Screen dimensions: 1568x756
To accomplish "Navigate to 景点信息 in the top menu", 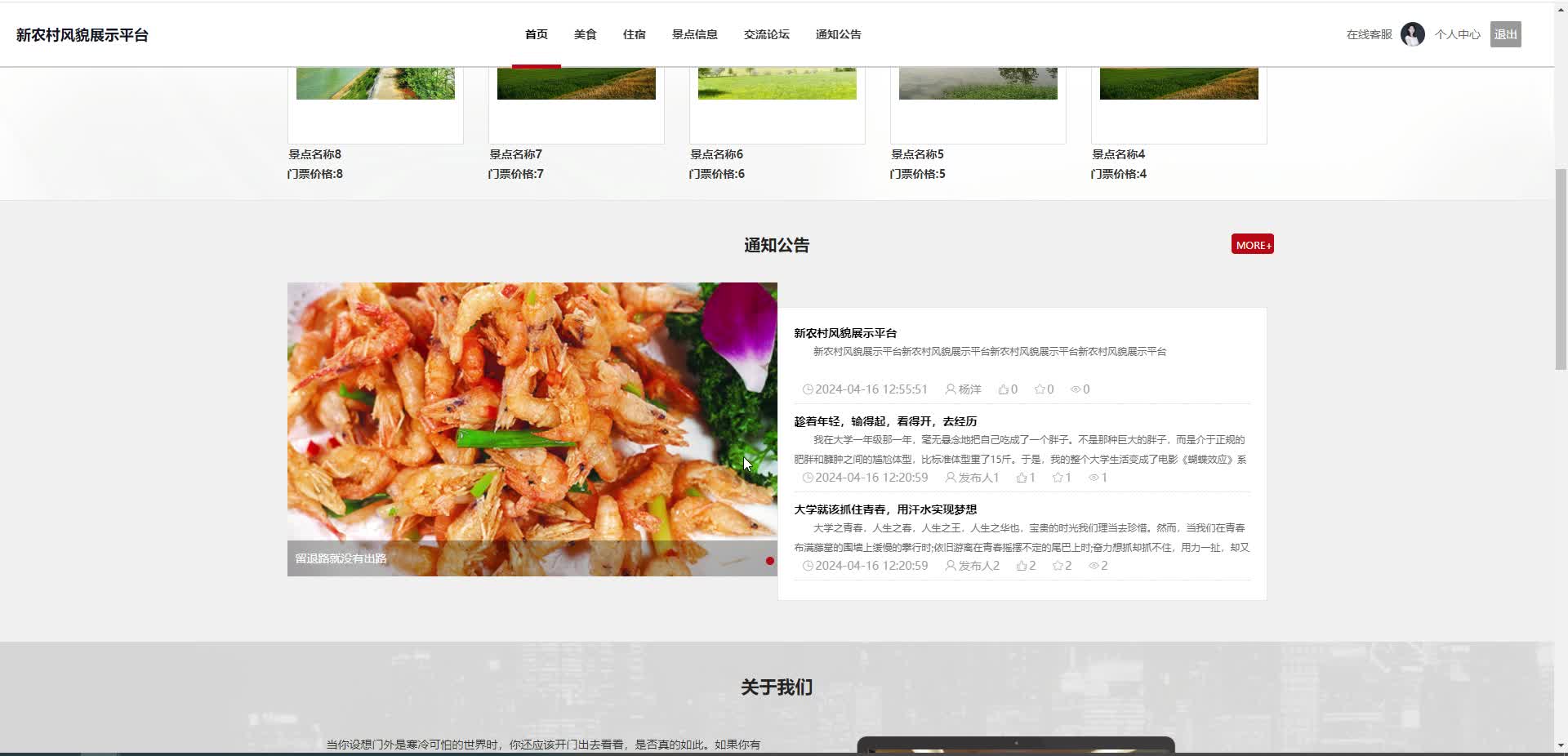I will pyautogui.click(x=695, y=34).
